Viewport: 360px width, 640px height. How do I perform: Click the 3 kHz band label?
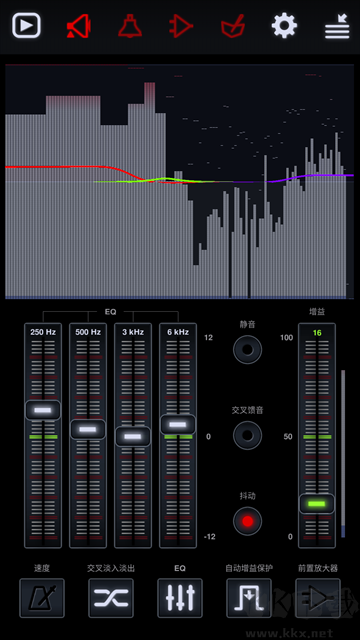pyautogui.click(x=133, y=332)
